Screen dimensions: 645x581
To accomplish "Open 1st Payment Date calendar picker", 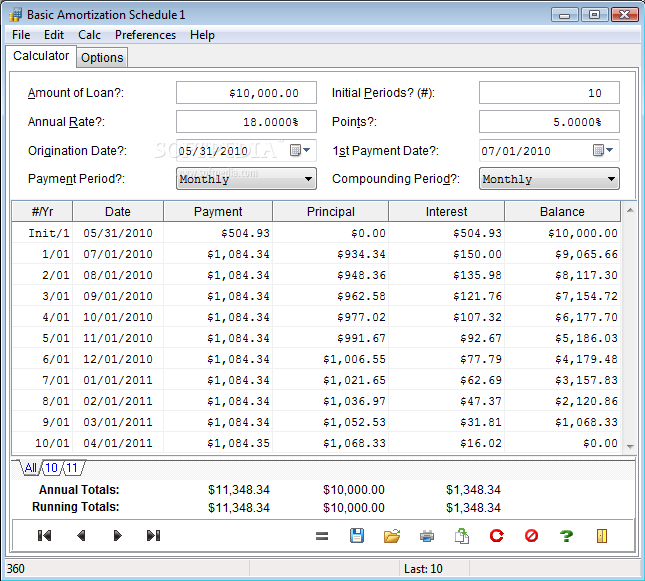I will pos(603,150).
